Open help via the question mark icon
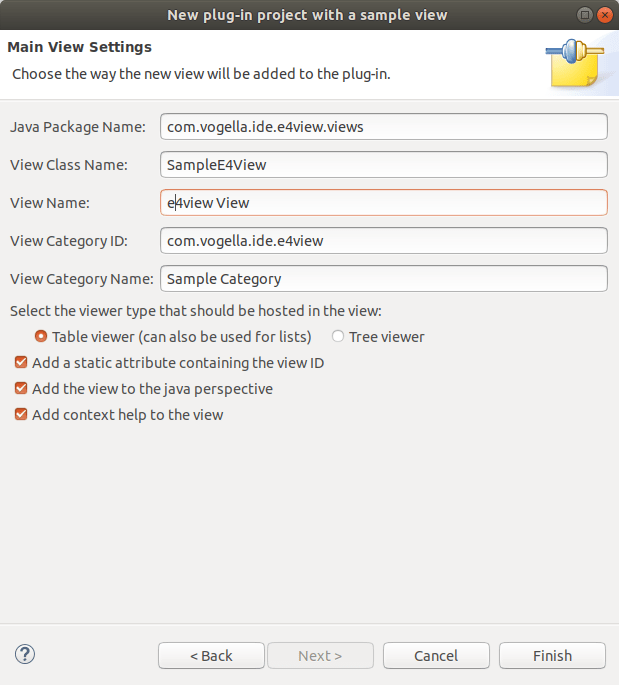 coord(26,655)
